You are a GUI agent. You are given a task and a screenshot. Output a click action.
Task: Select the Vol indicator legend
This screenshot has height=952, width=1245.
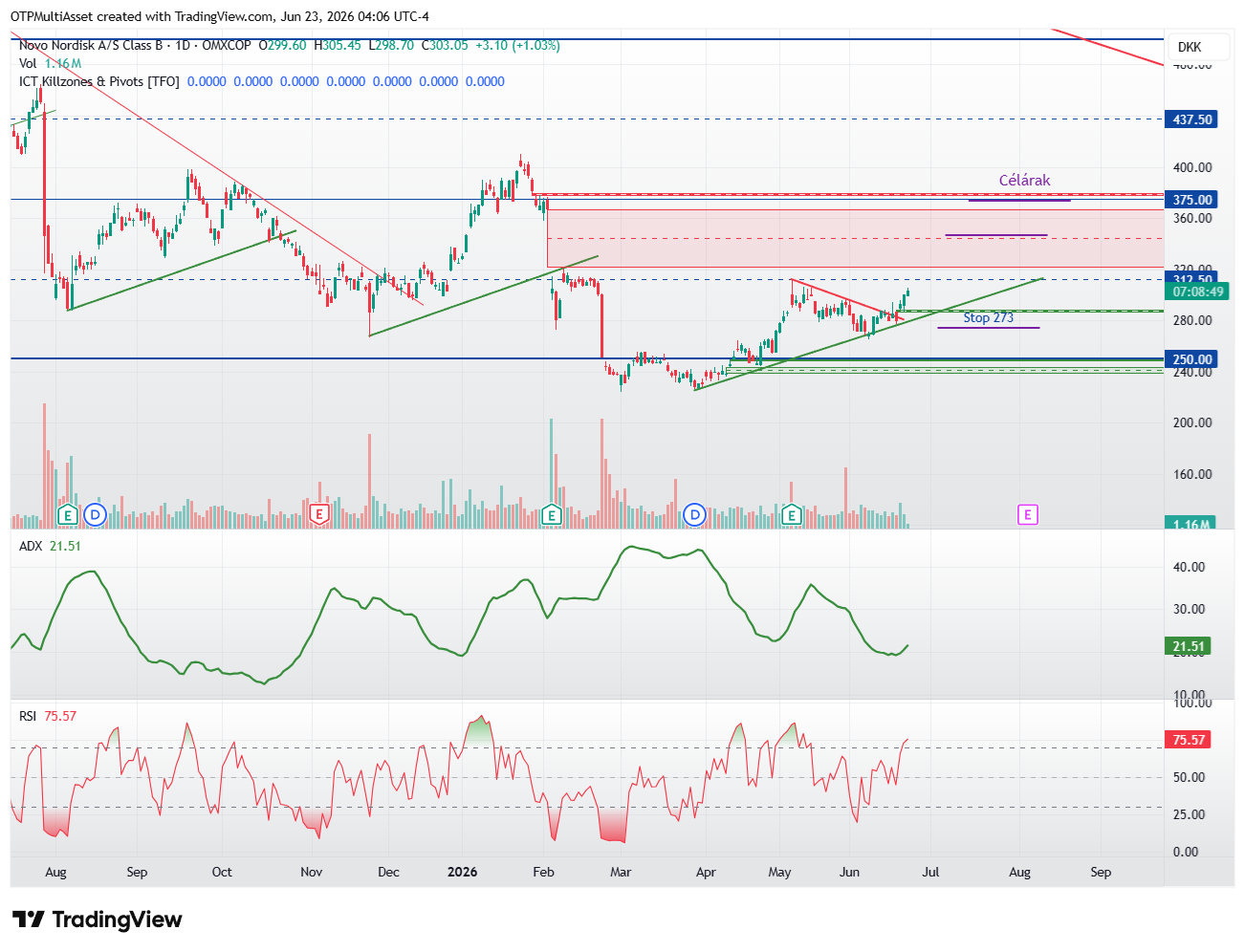tap(28, 63)
